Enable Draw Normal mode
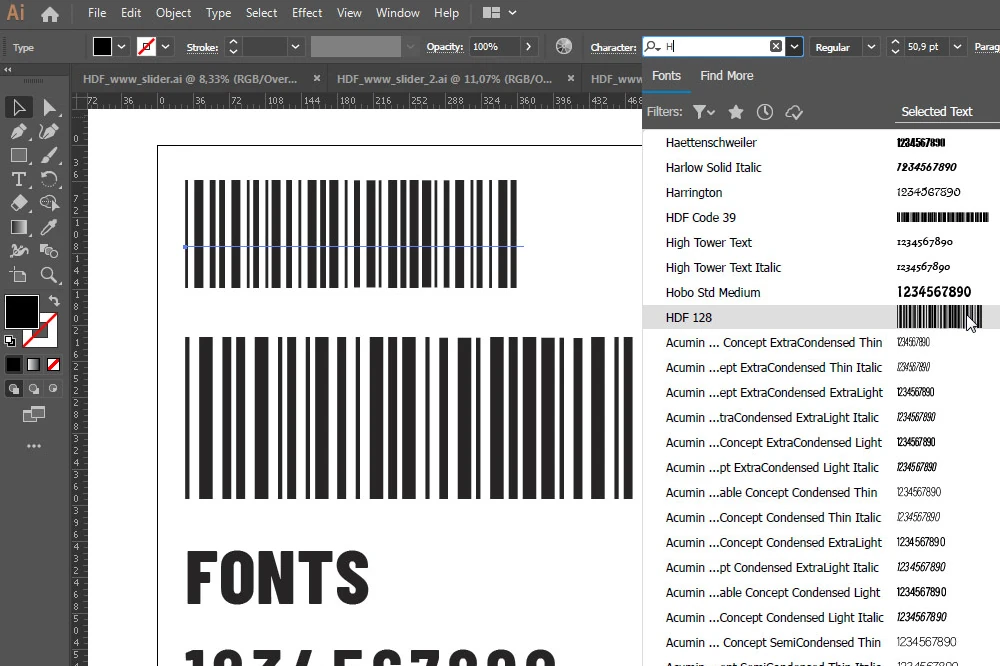The height and width of the screenshot is (666, 1000). [x=13, y=388]
